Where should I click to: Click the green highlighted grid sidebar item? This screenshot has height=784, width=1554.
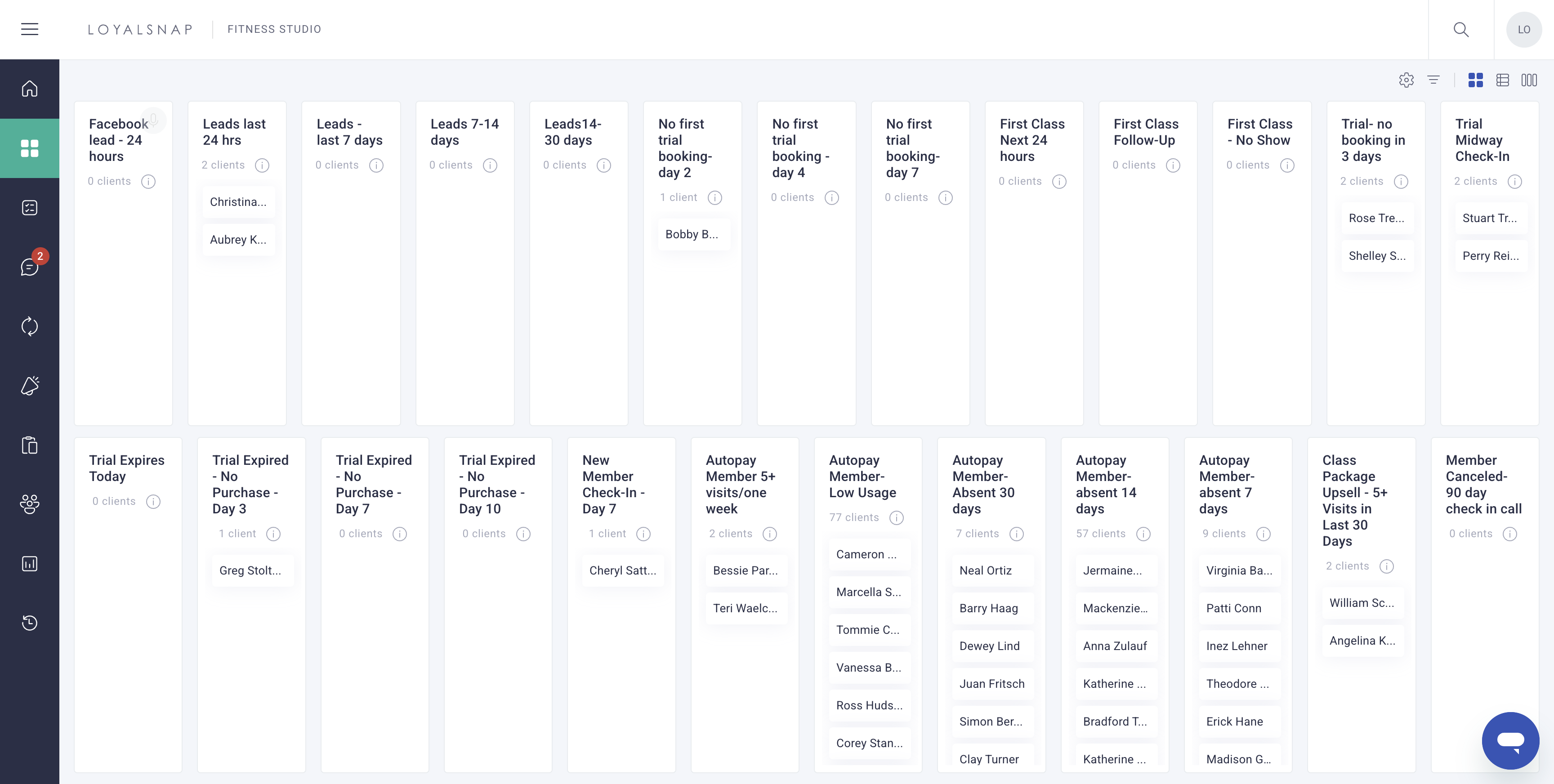tap(30, 148)
